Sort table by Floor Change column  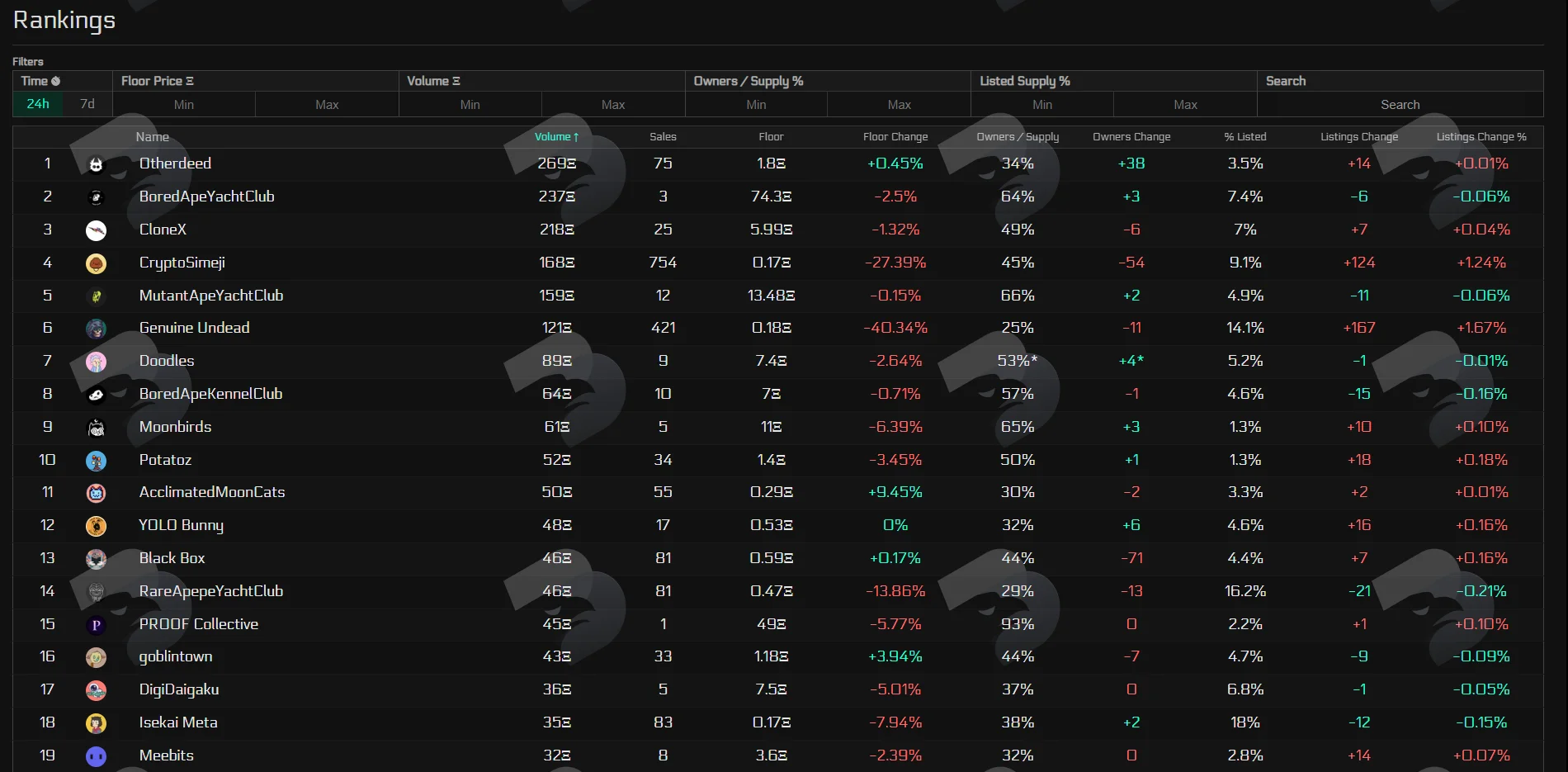[x=895, y=137]
